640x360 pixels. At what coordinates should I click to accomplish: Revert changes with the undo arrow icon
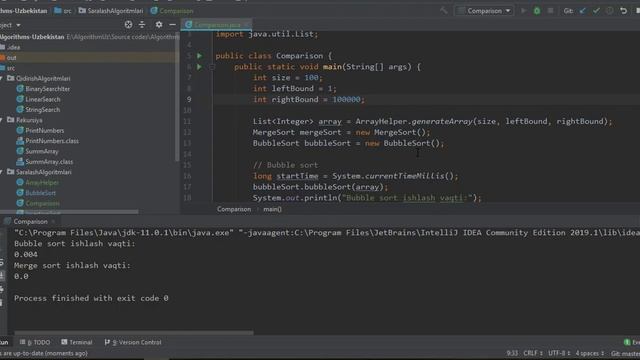pyautogui.click(x=623, y=11)
